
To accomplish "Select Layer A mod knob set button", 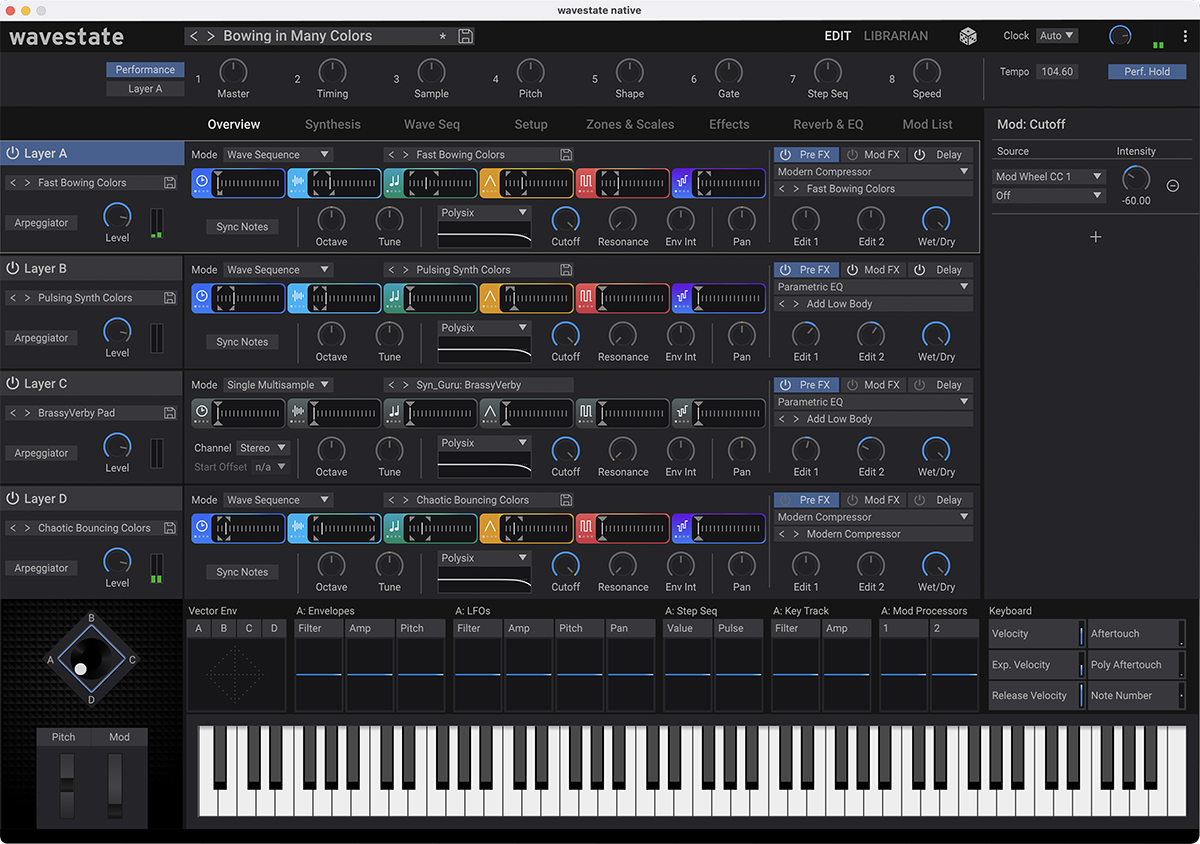I will click(145, 89).
